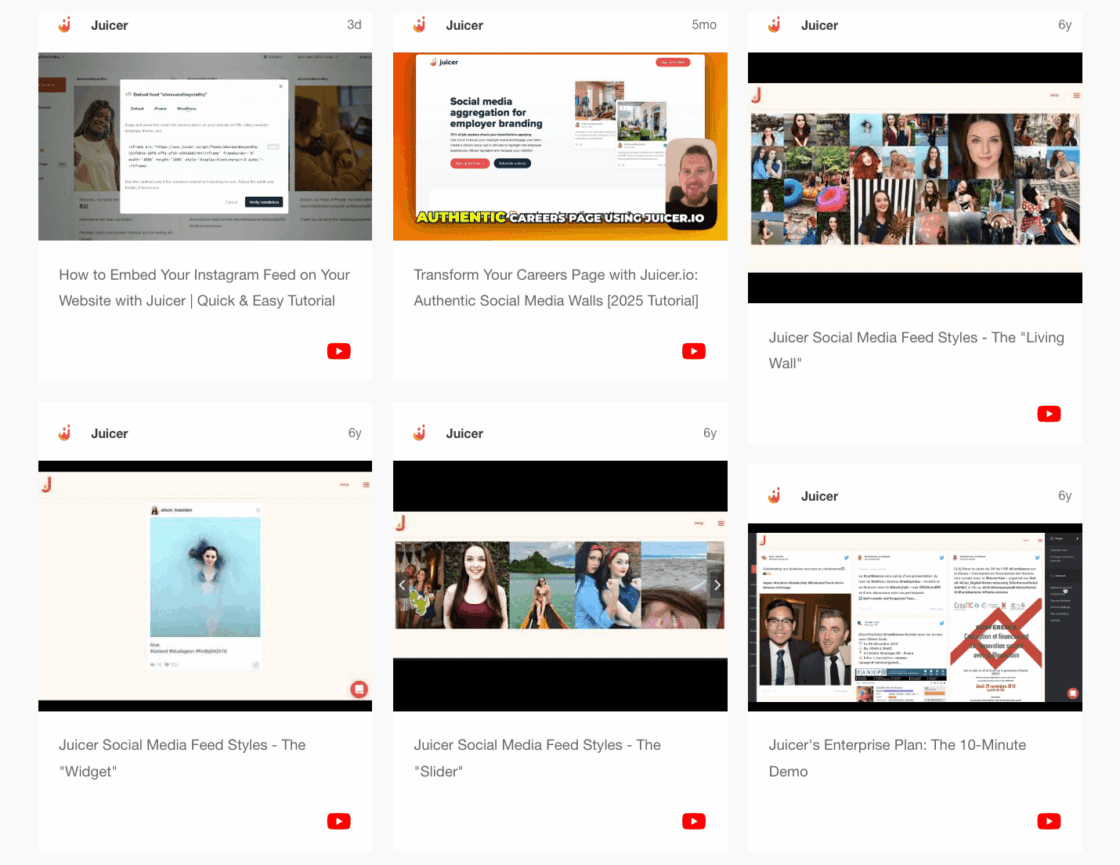
Task: Click the 'Slider' carousel thumbnail
Action: coord(560,584)
